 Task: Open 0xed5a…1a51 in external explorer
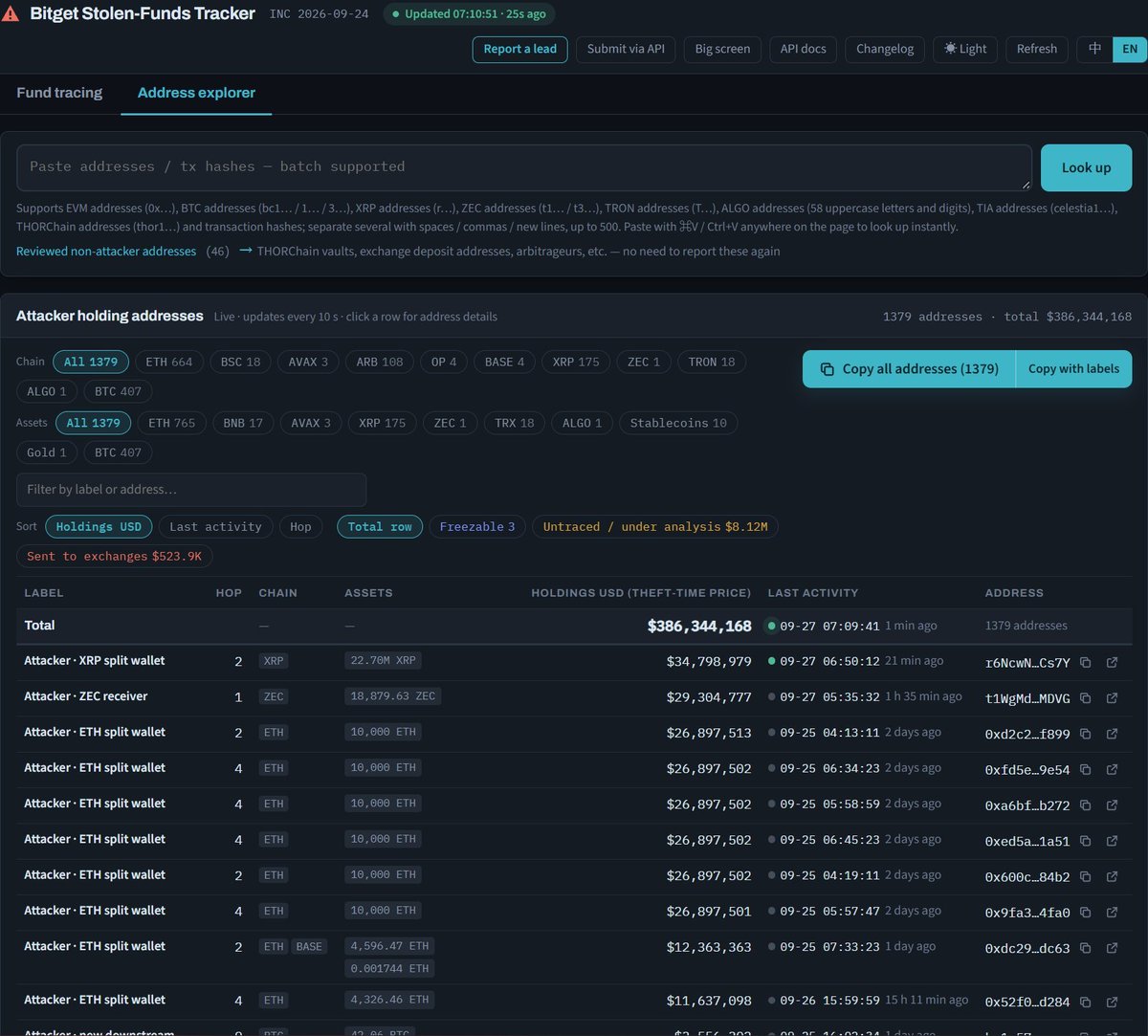point(1112,841)
